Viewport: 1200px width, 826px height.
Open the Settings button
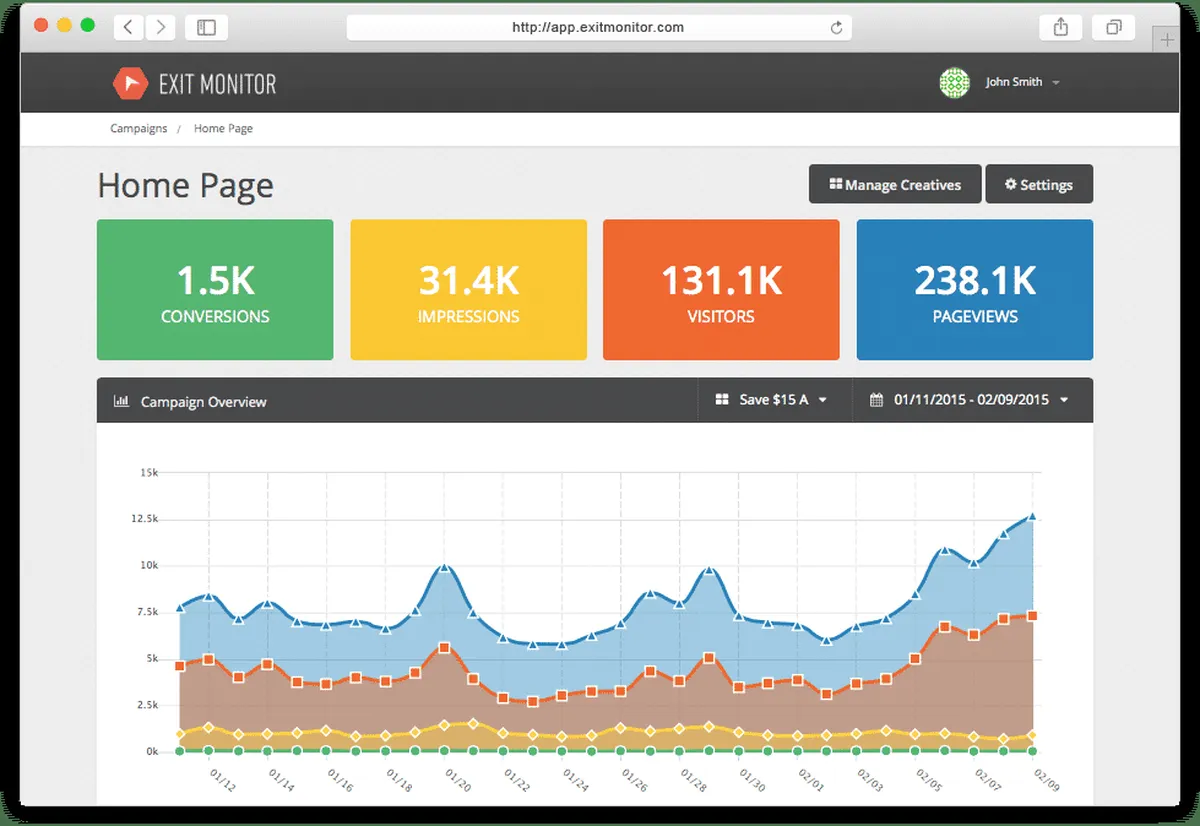coord(1038,185)
